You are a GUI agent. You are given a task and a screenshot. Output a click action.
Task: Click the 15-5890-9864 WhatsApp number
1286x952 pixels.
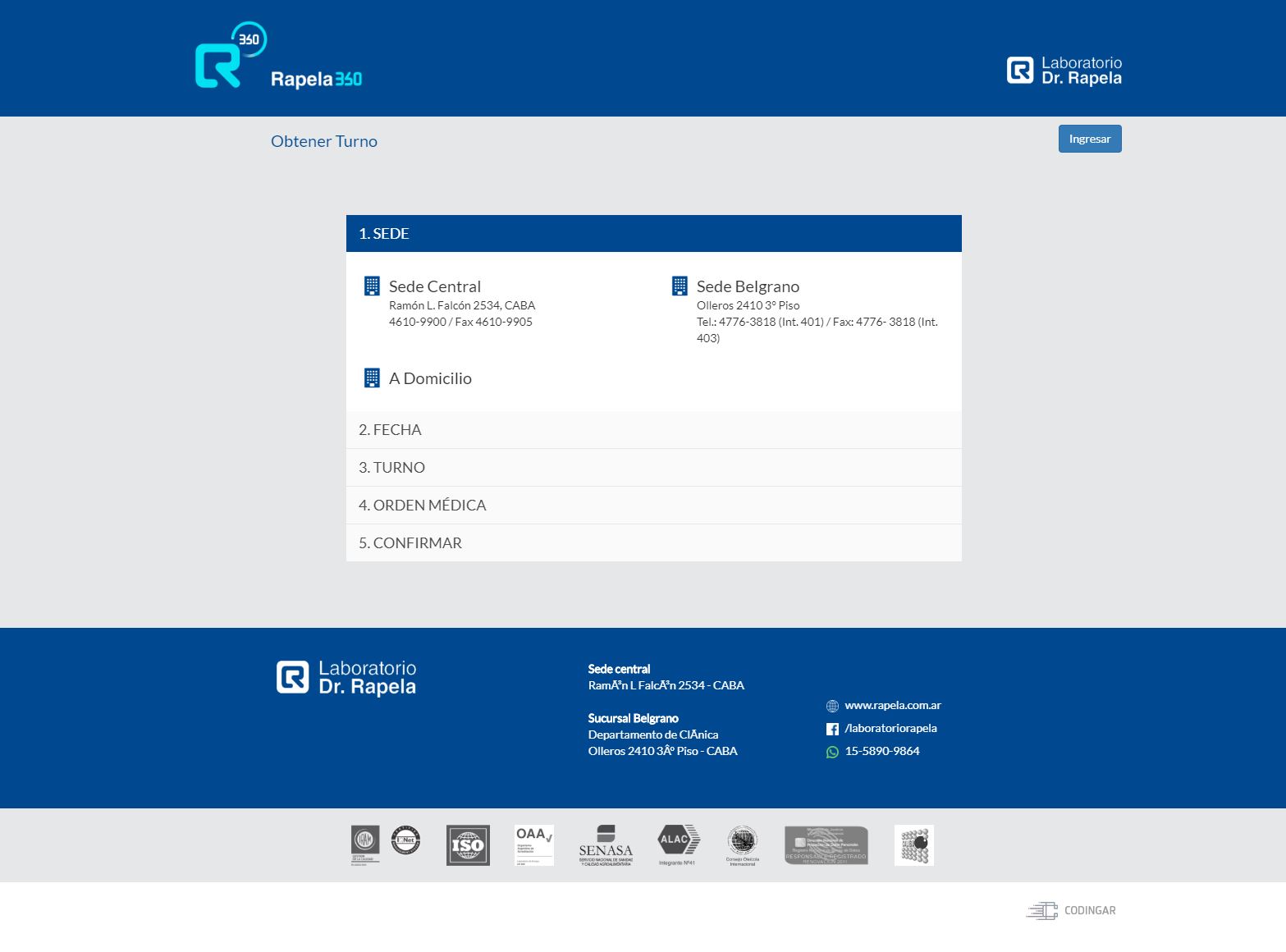click(882, 751)
